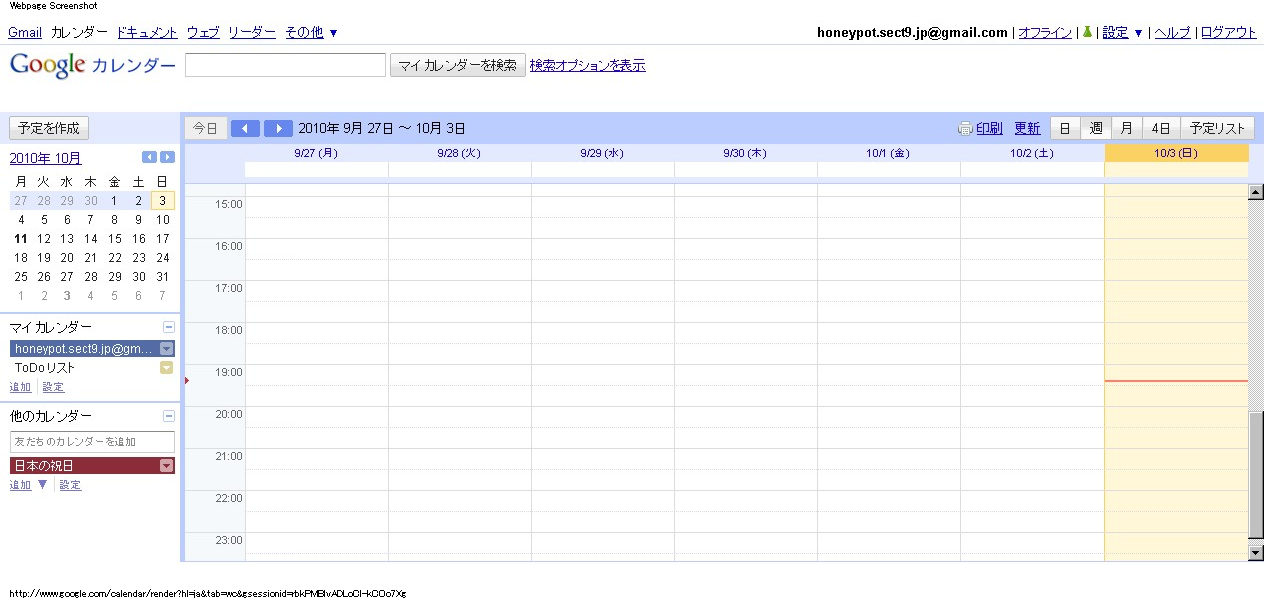Screen dimensions: 1264x598
Task: Open Gmail from top navigation
Action: pos(25,32)
